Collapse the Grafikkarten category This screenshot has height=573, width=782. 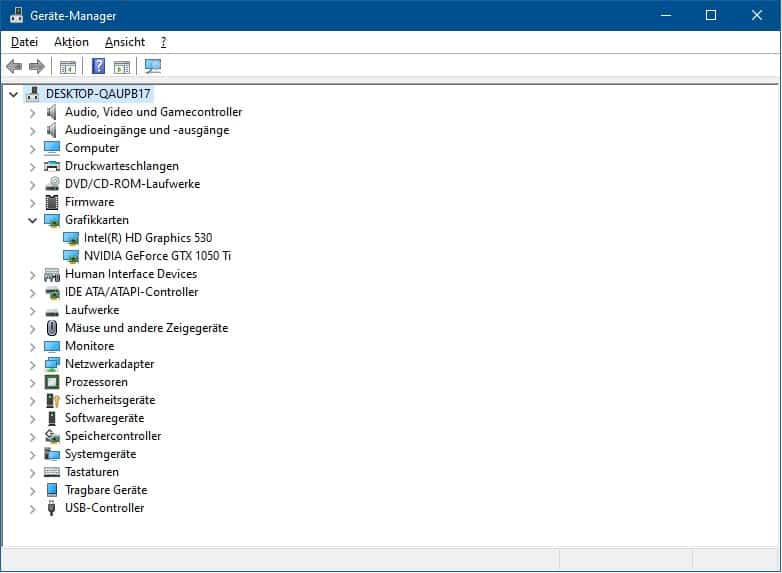pos(32,220)
